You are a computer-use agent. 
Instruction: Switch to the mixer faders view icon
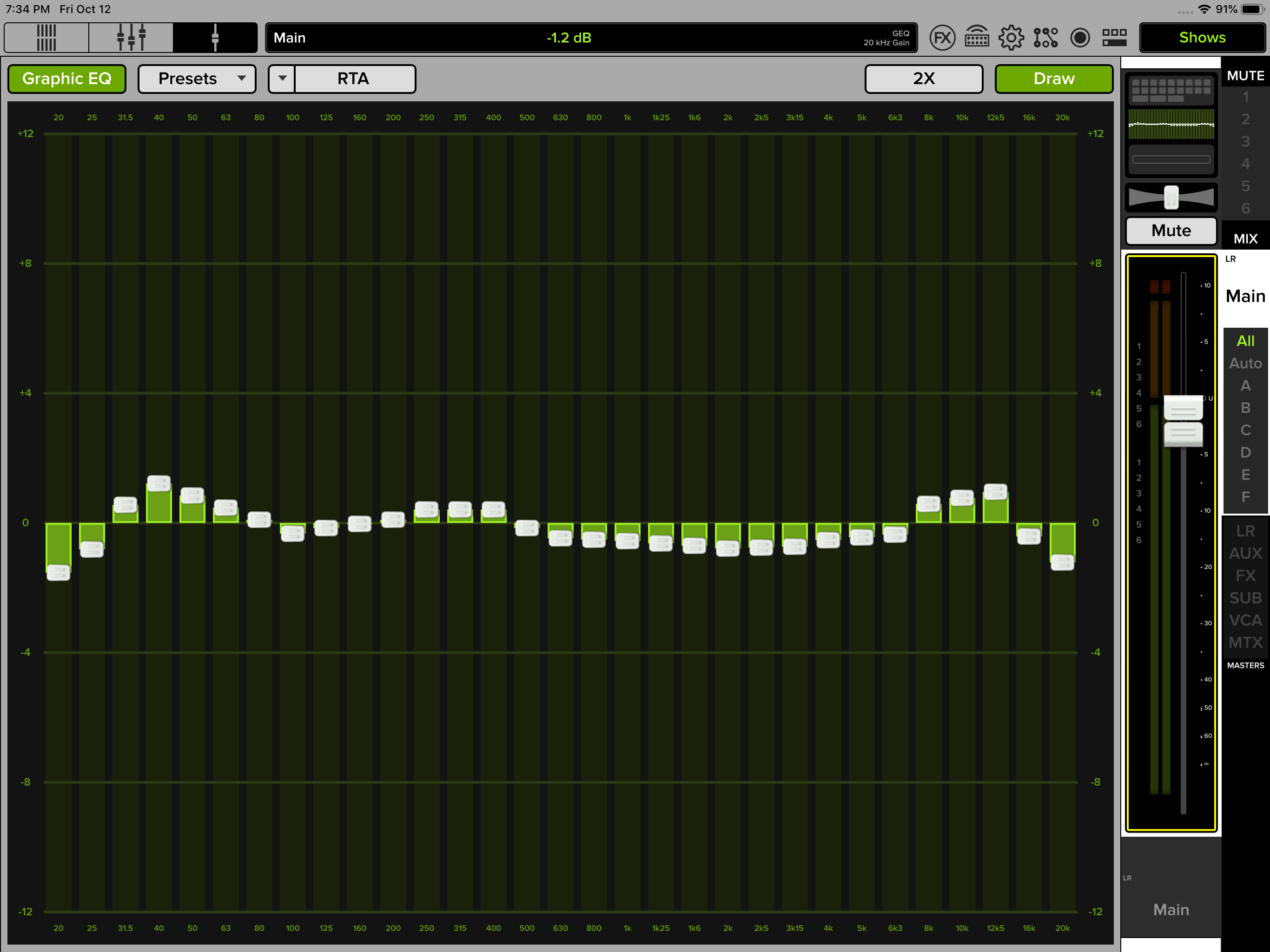point(131,38)
